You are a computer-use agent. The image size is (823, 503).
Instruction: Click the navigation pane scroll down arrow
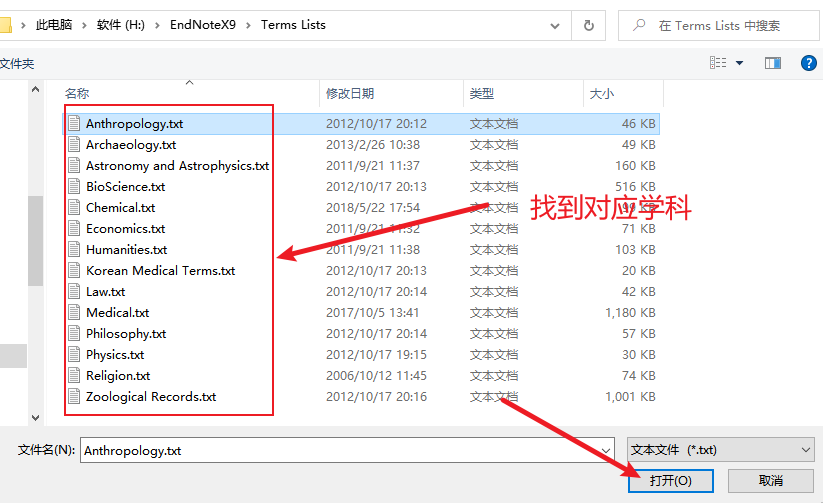(35, 418)
